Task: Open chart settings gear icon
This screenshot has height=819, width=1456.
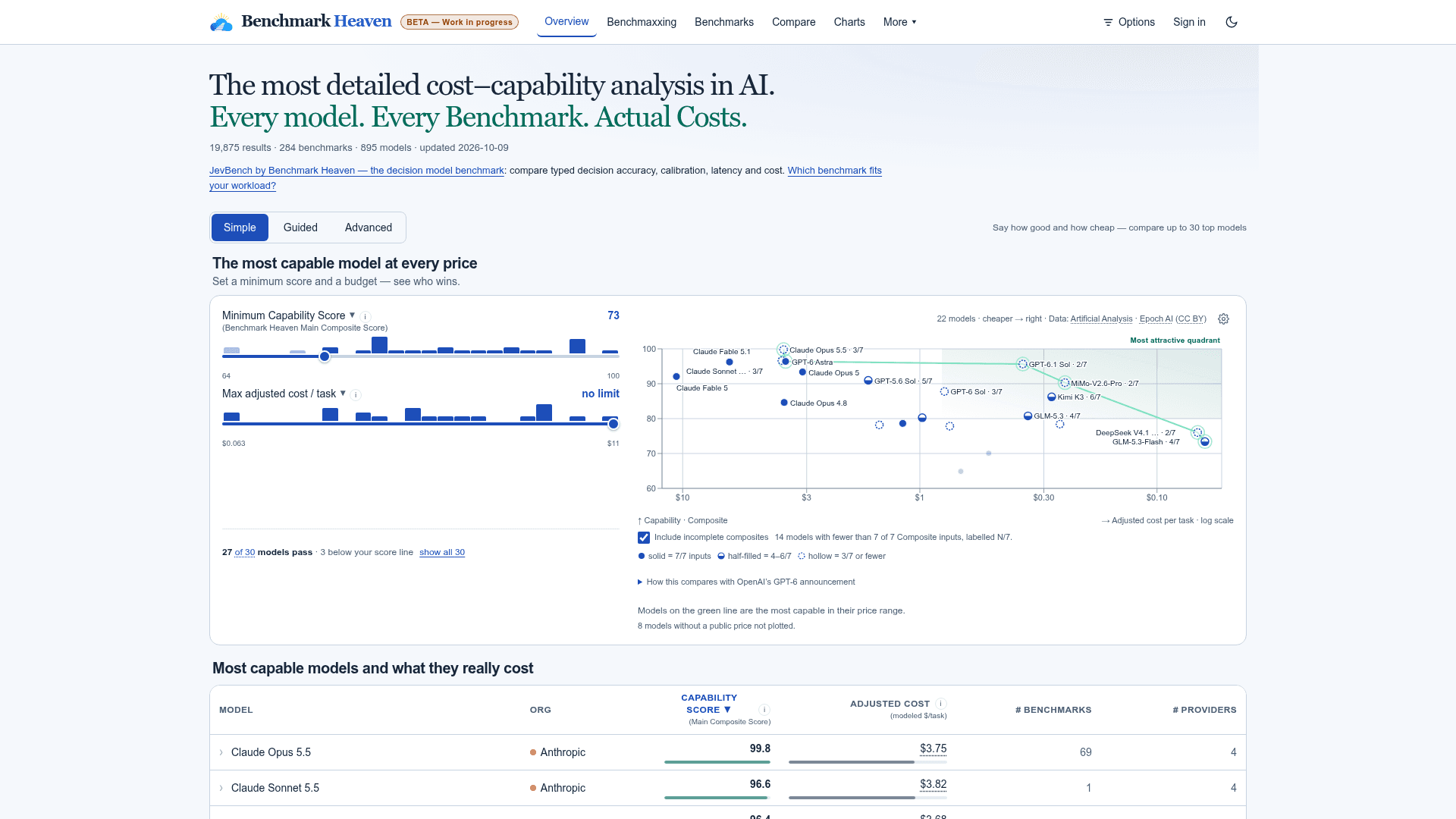Action: tap(1223, 319)
